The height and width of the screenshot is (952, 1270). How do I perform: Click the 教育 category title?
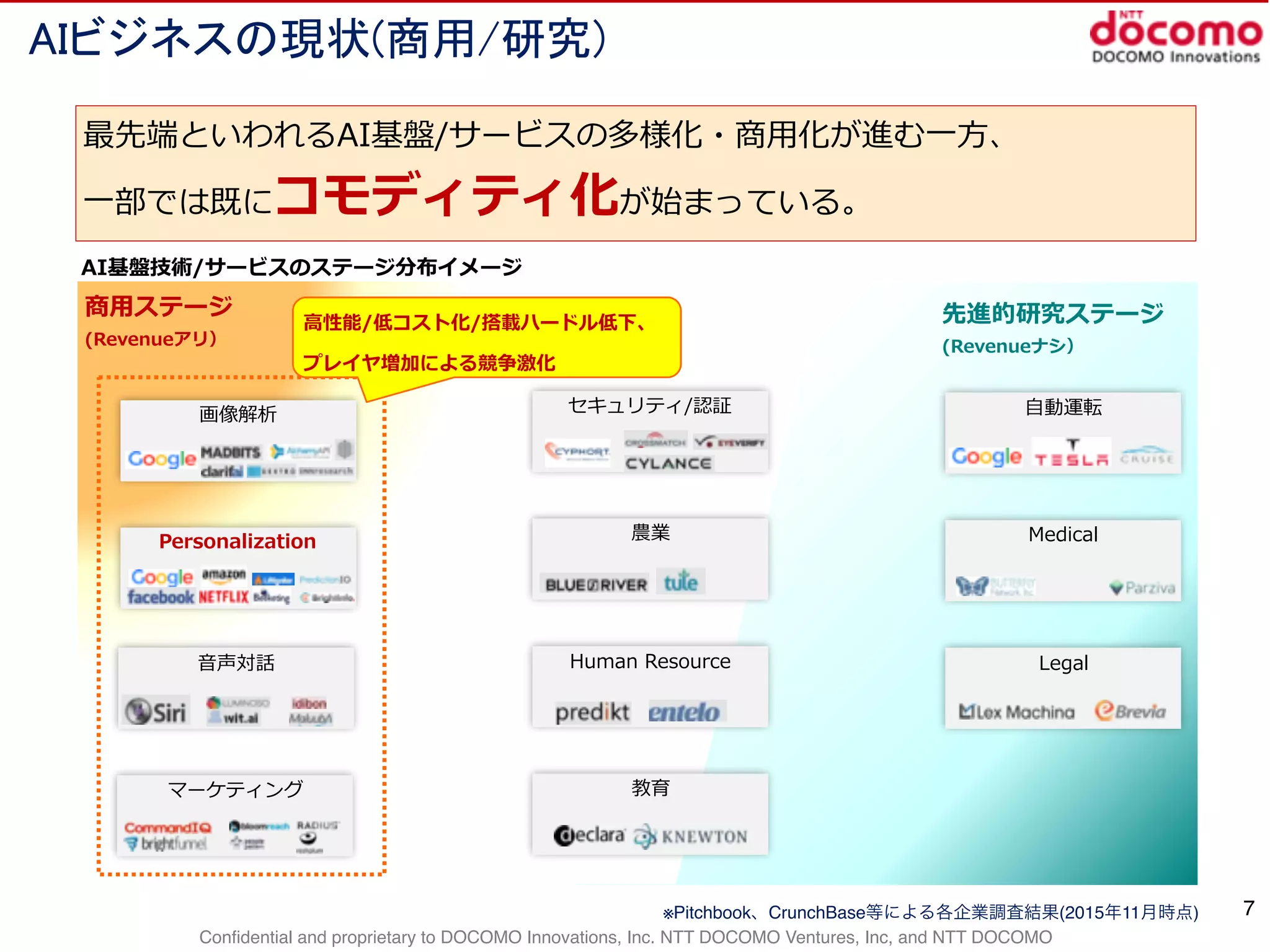[651, 788]
